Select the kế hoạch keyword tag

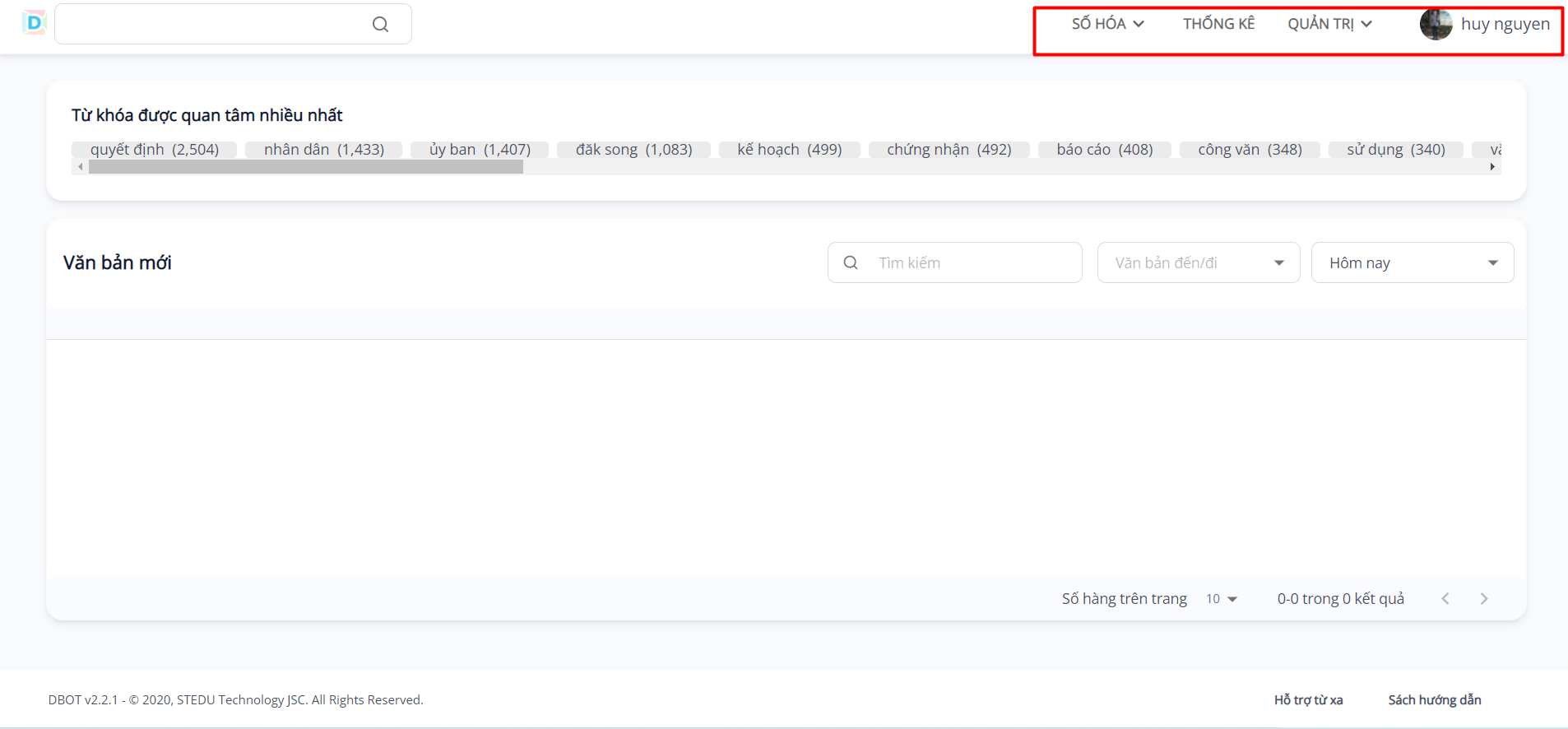point(789,149)
